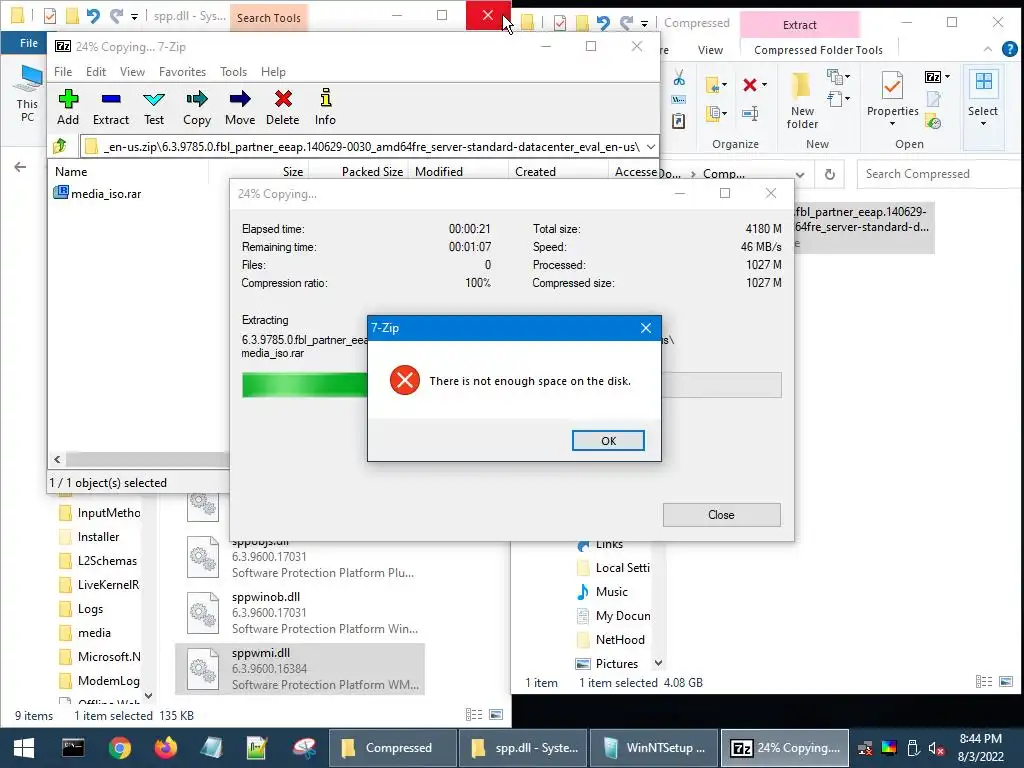Open the File tab in spp.dll window
The image size is (1024, 768).
click(29, 43)
